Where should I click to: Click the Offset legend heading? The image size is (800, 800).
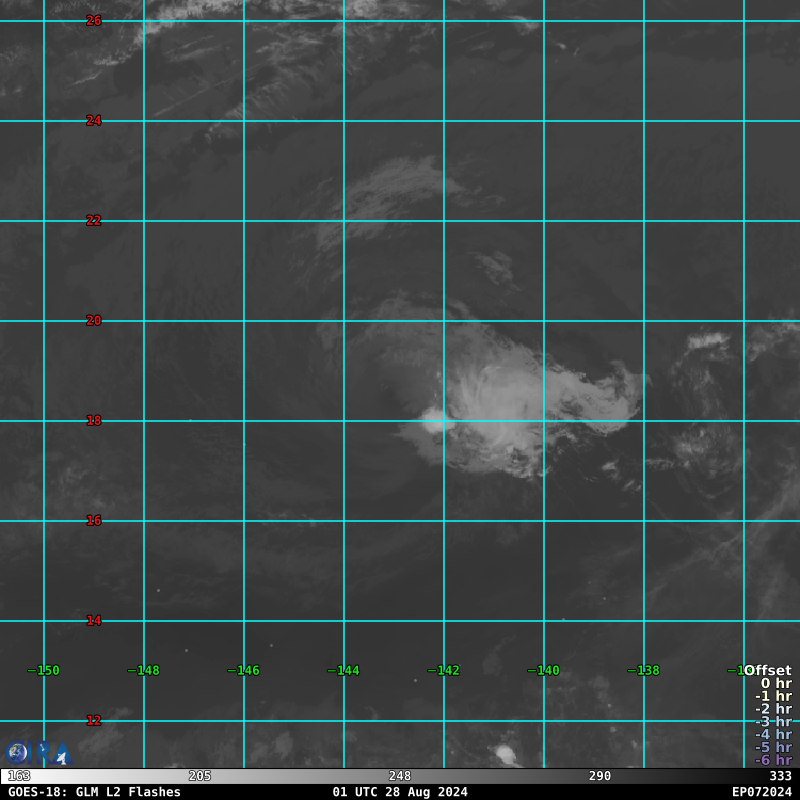767,671
